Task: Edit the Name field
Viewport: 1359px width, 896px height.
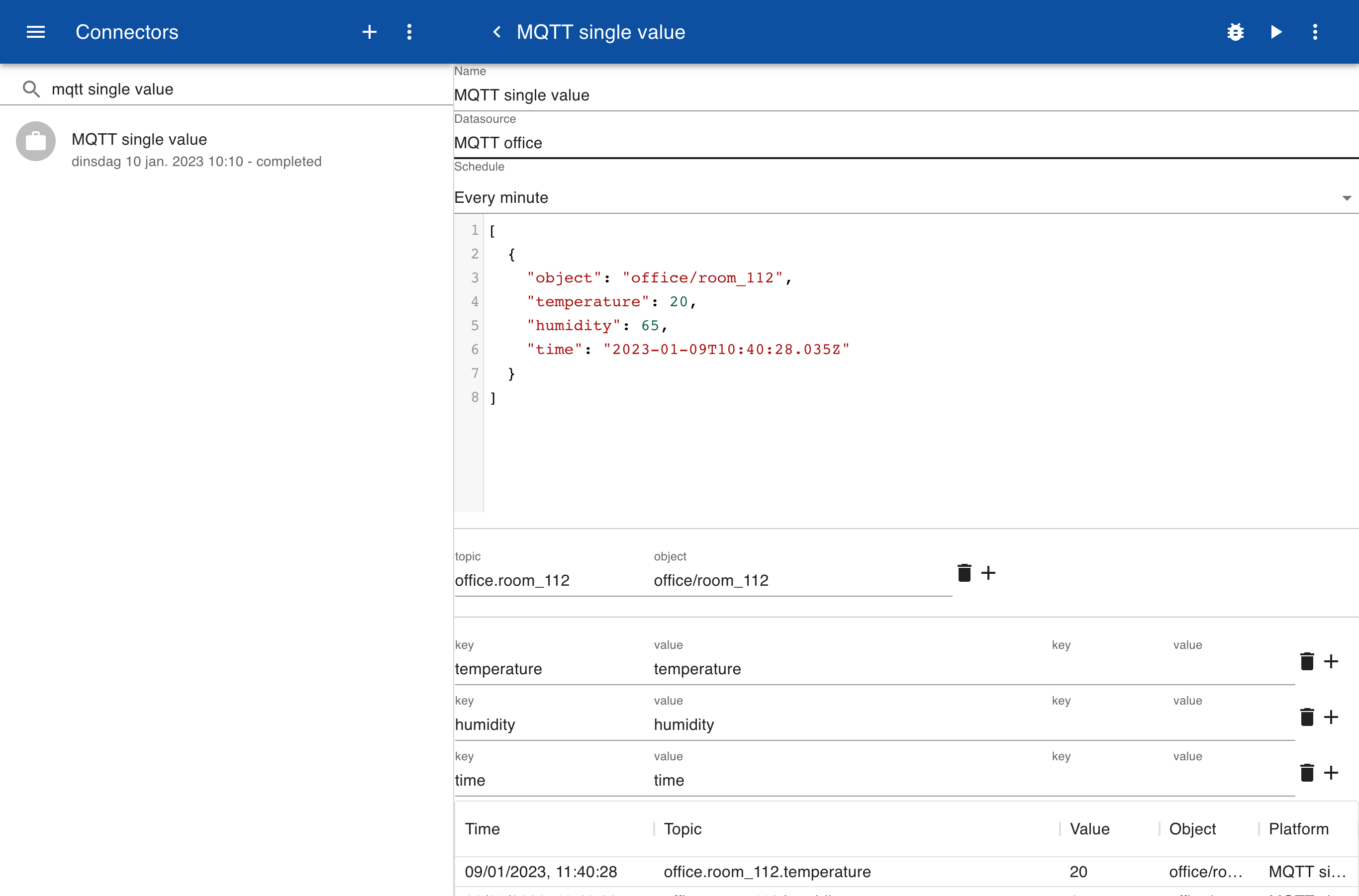Action: point(906,95)
